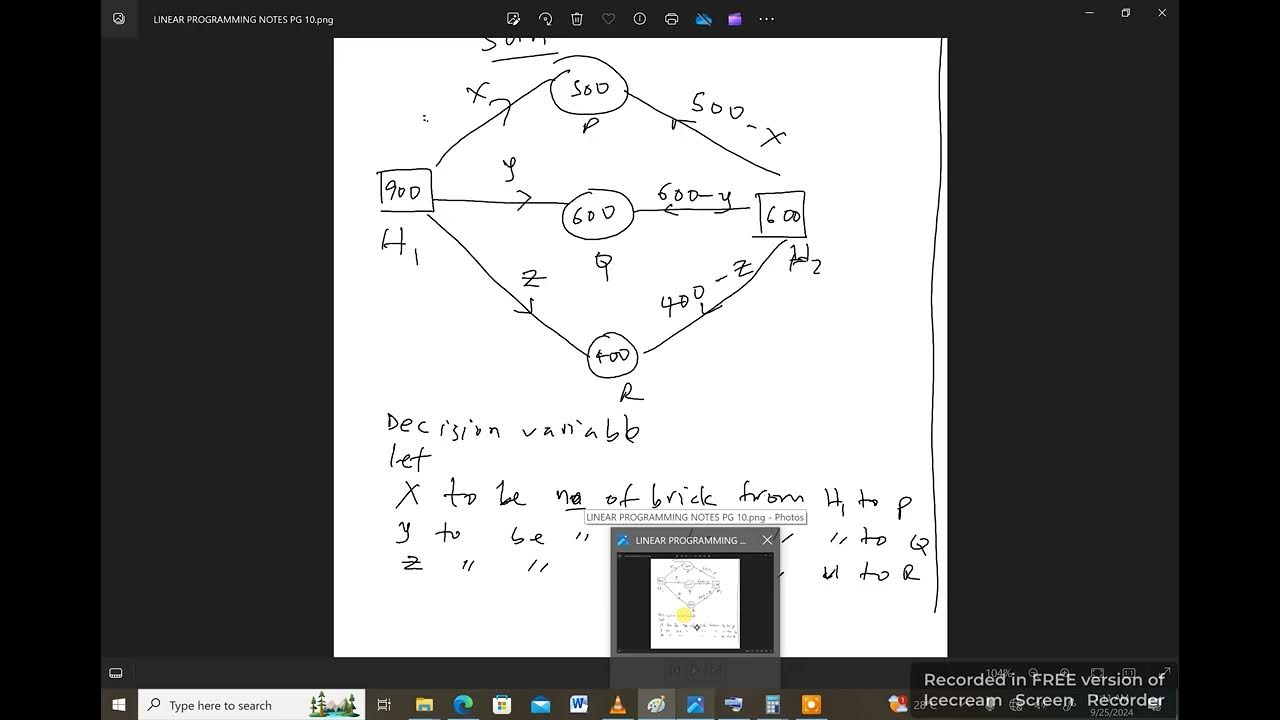Open the Edit image tool
Viewport: 1280px width, 720px height.
(x=513, y=19)
